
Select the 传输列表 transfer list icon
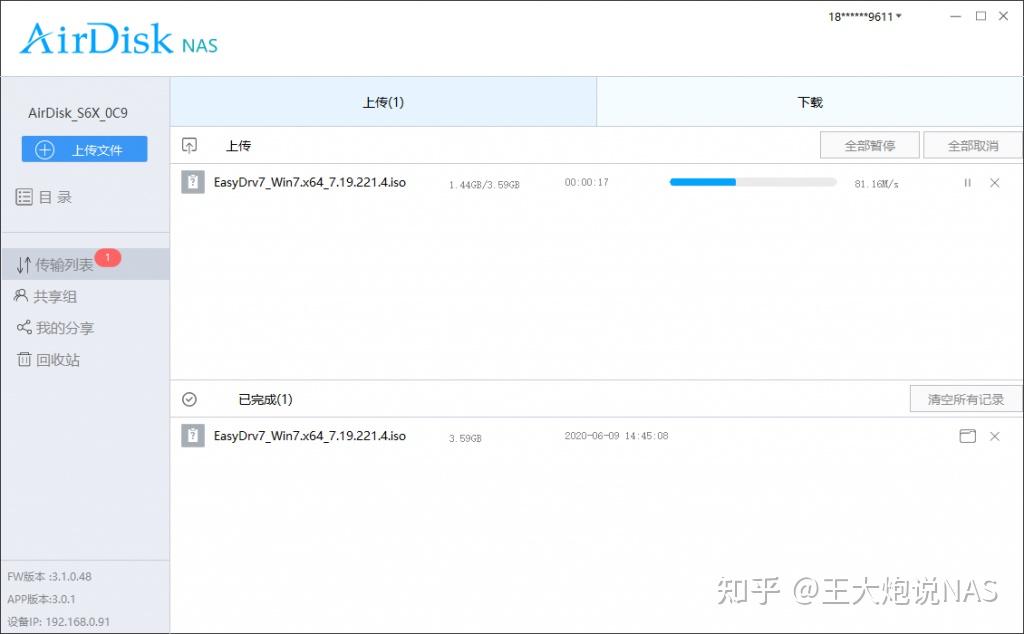coord(25,265)
